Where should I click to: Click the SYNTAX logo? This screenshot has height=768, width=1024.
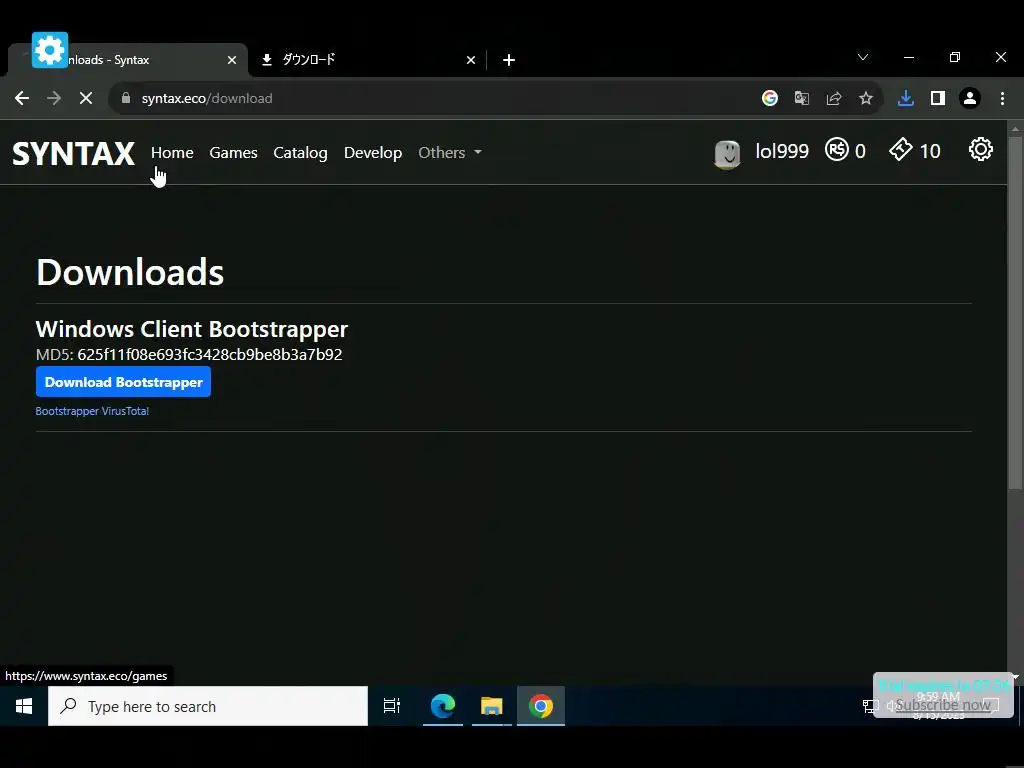tap(73, 154)
